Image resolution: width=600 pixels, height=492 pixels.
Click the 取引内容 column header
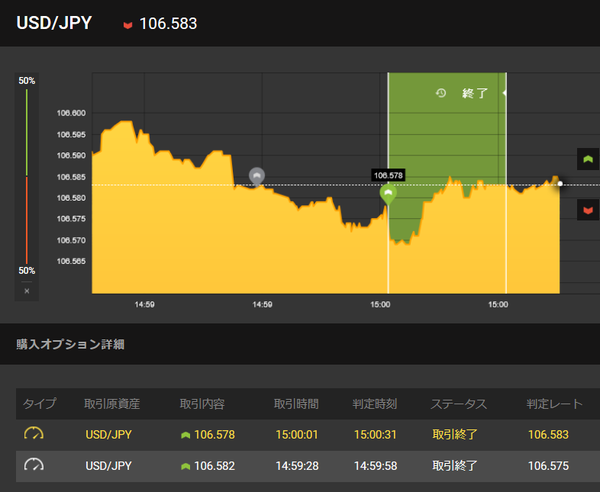click(202, 404)
